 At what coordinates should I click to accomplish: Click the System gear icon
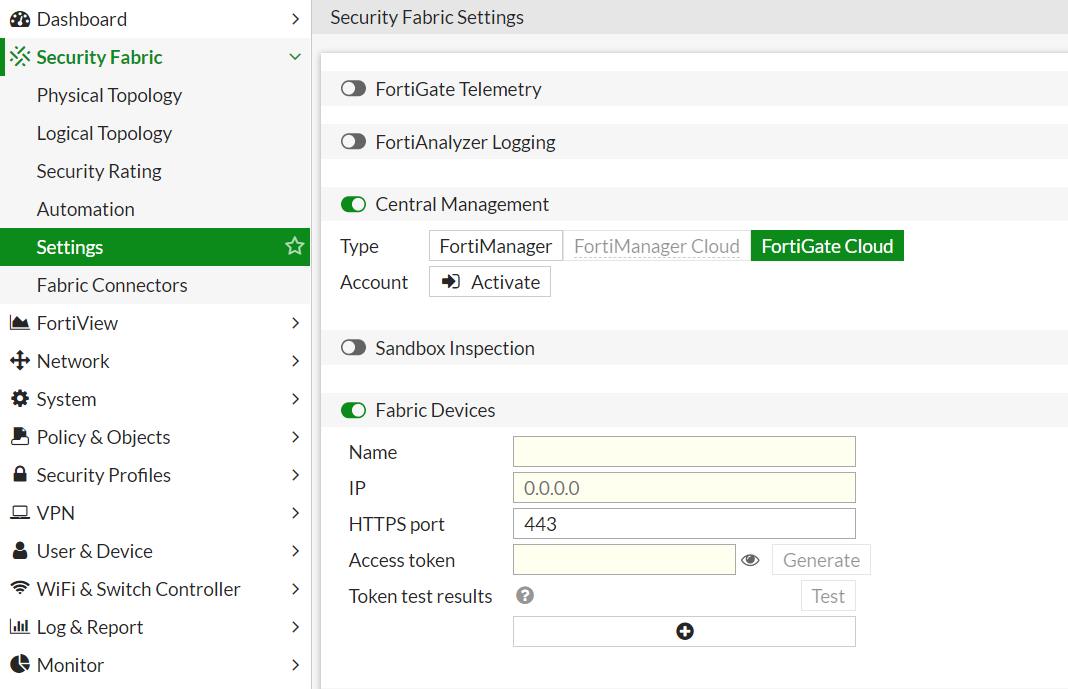coord(20,398)
